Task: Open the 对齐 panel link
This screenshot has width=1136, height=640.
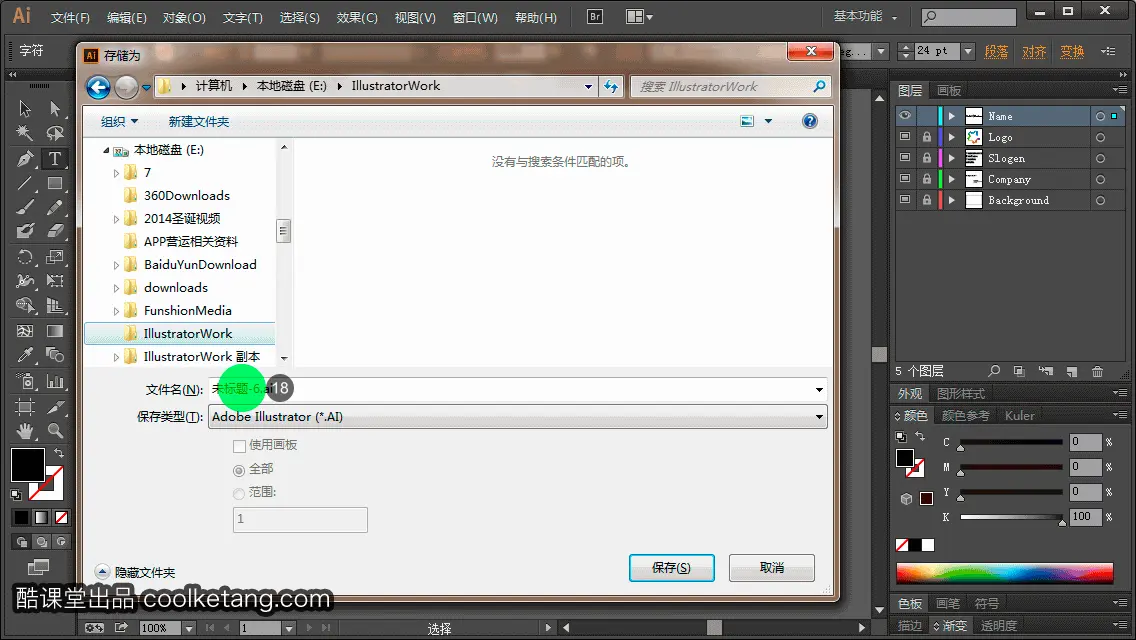Action: tap(1034, 51)
